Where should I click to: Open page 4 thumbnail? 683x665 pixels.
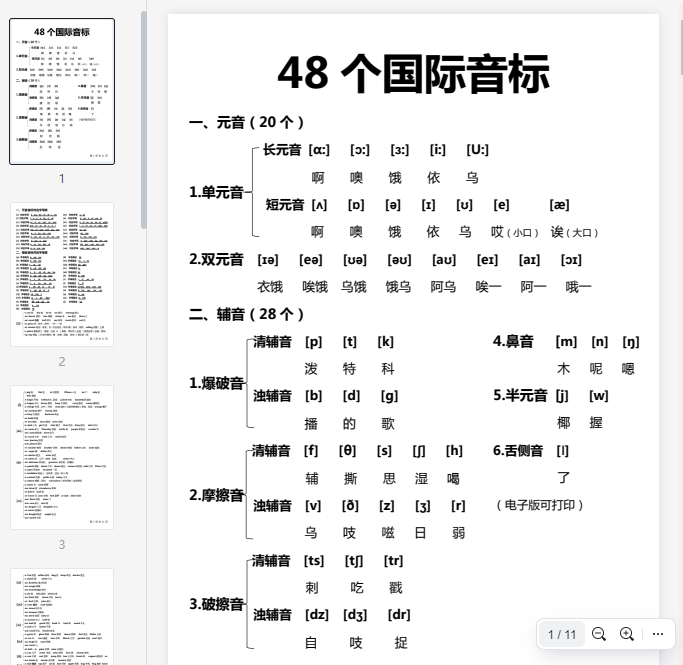pos(62,616)
